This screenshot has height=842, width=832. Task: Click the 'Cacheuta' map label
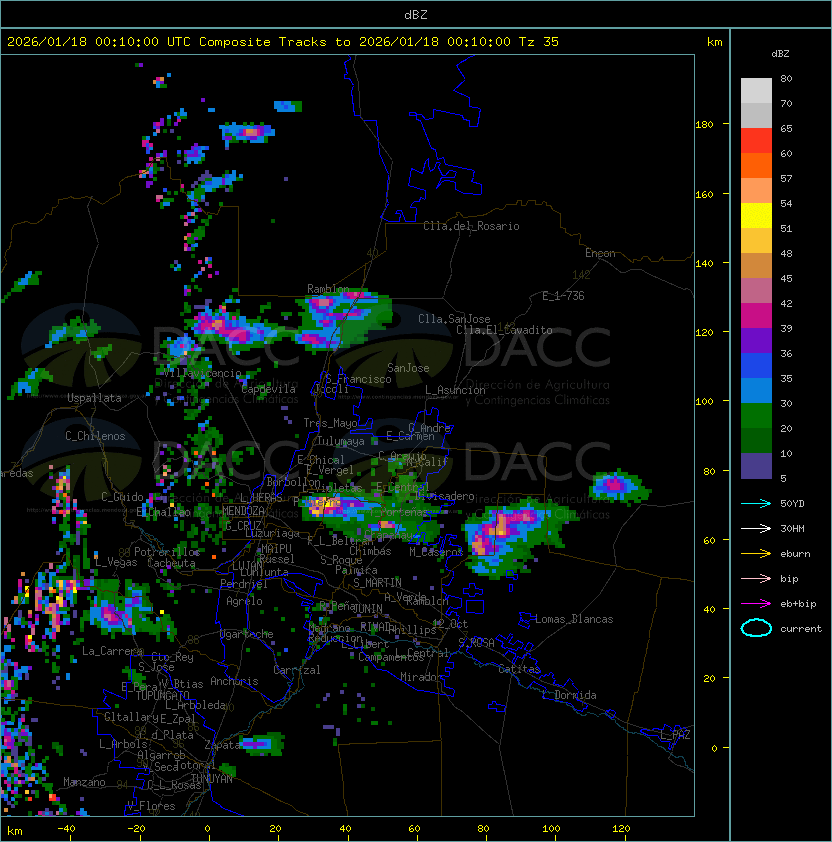171,563
